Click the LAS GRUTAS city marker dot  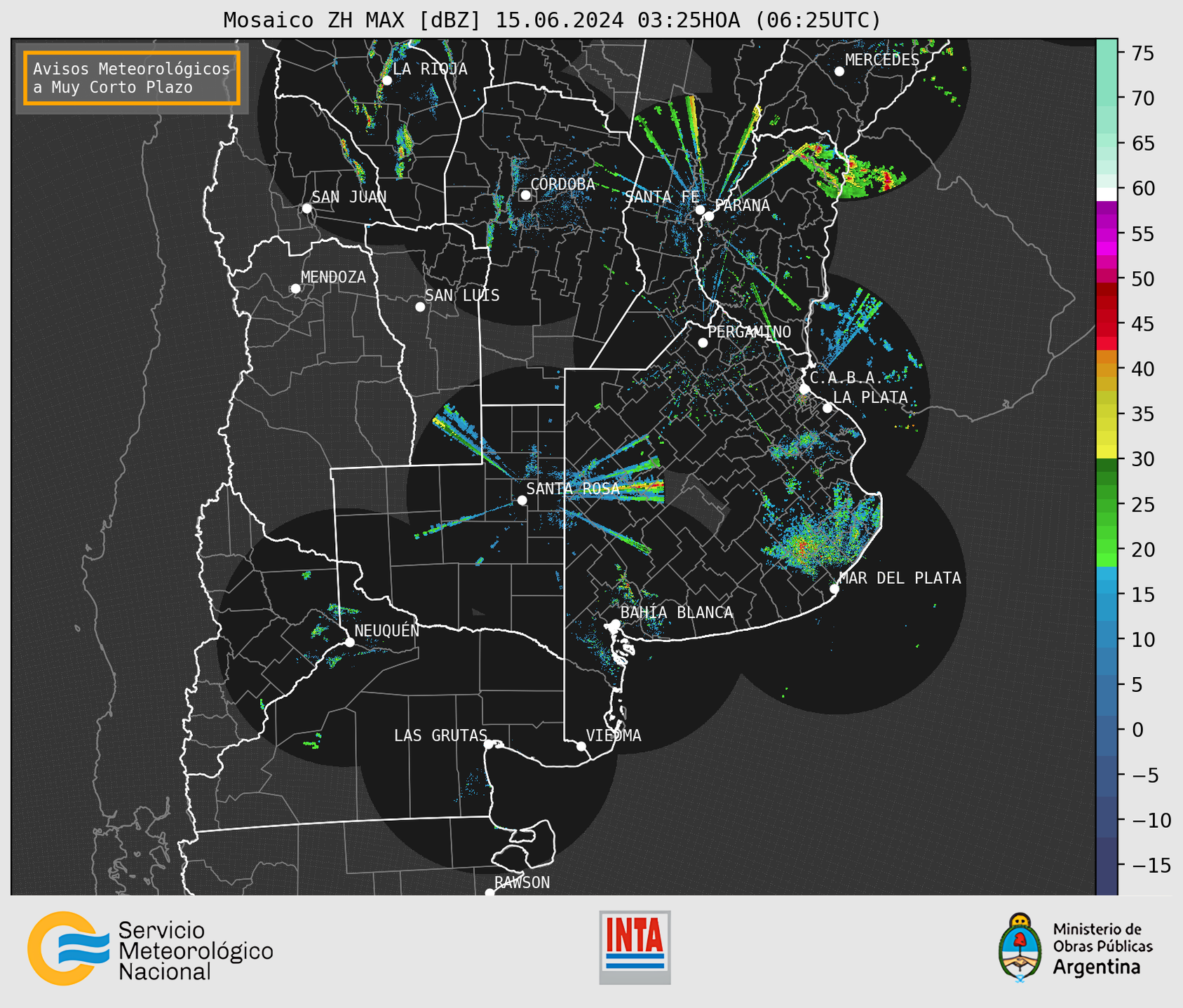tap(489, 744)
